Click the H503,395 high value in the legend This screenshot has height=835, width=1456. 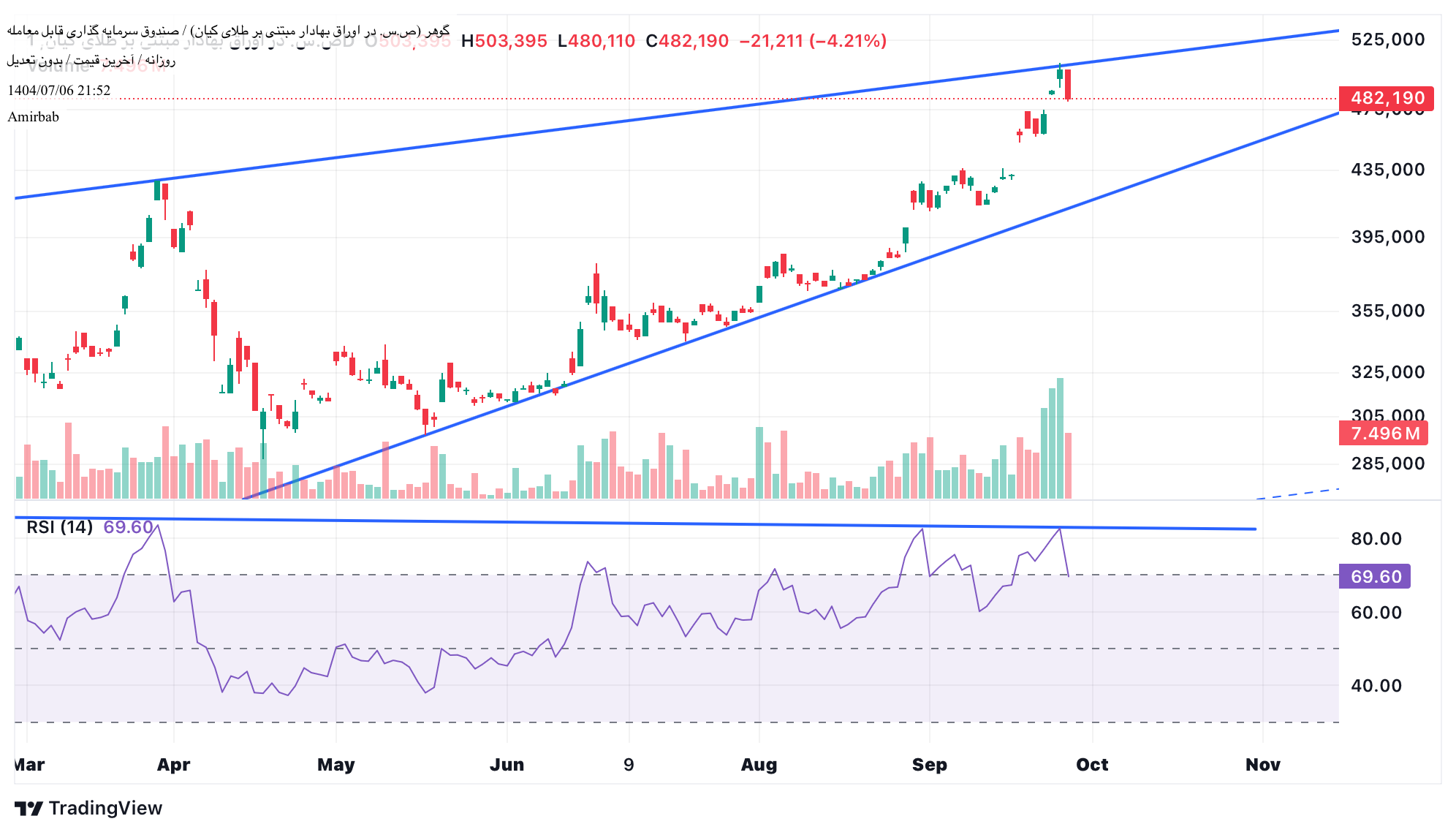click(504, 41)
